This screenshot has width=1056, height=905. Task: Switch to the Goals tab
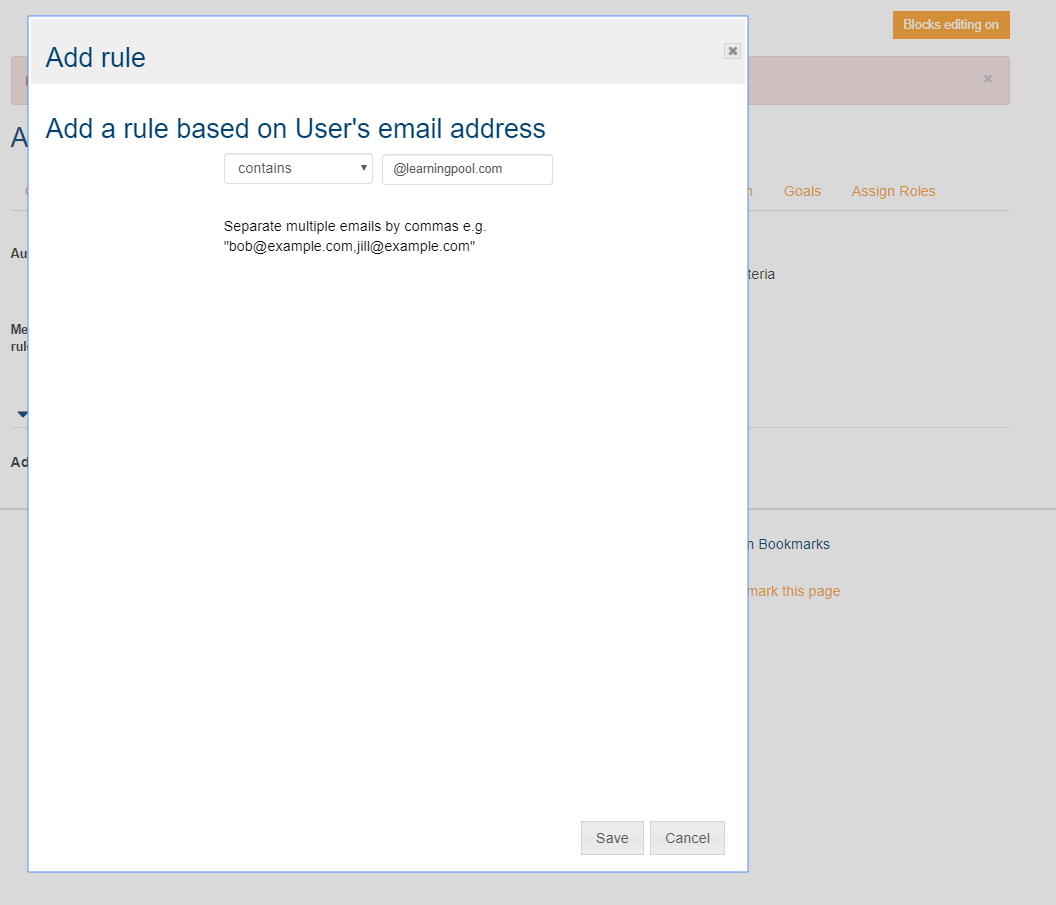tap(802, 191)
